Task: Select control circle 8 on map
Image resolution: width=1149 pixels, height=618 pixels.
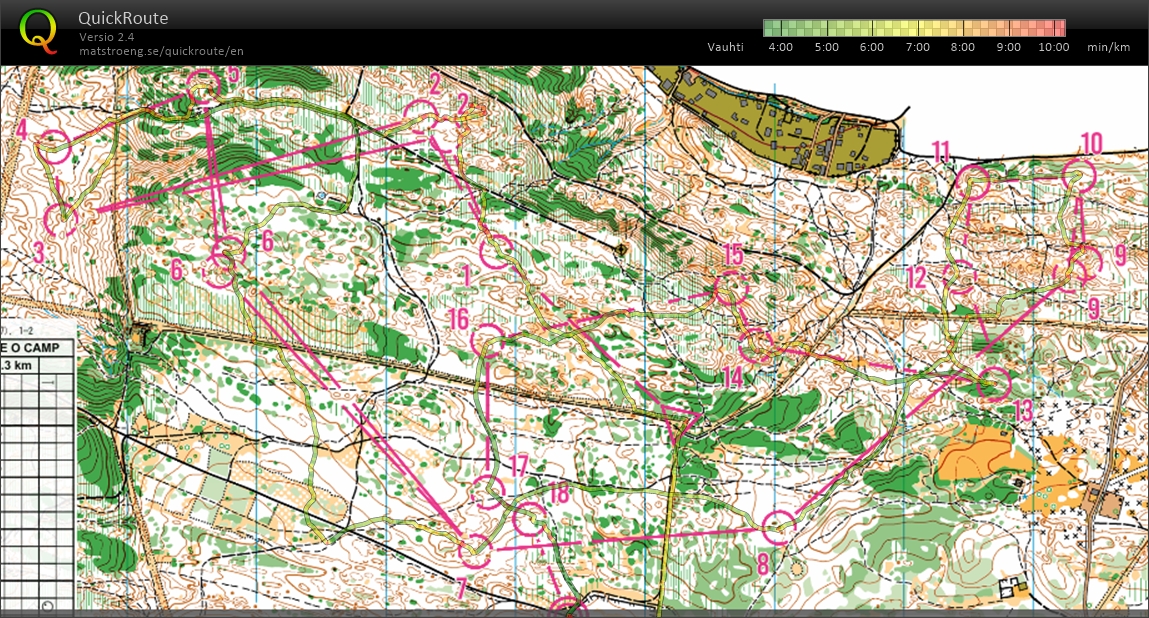Action: click(x=778, y=526)
